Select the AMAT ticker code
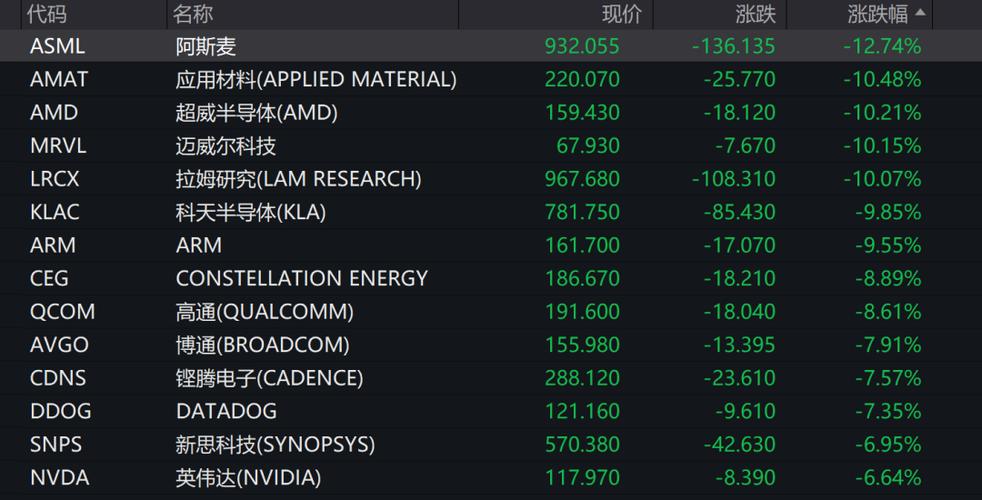The width and height of the screenshot is (982, 500). click(x=59, y=80)
